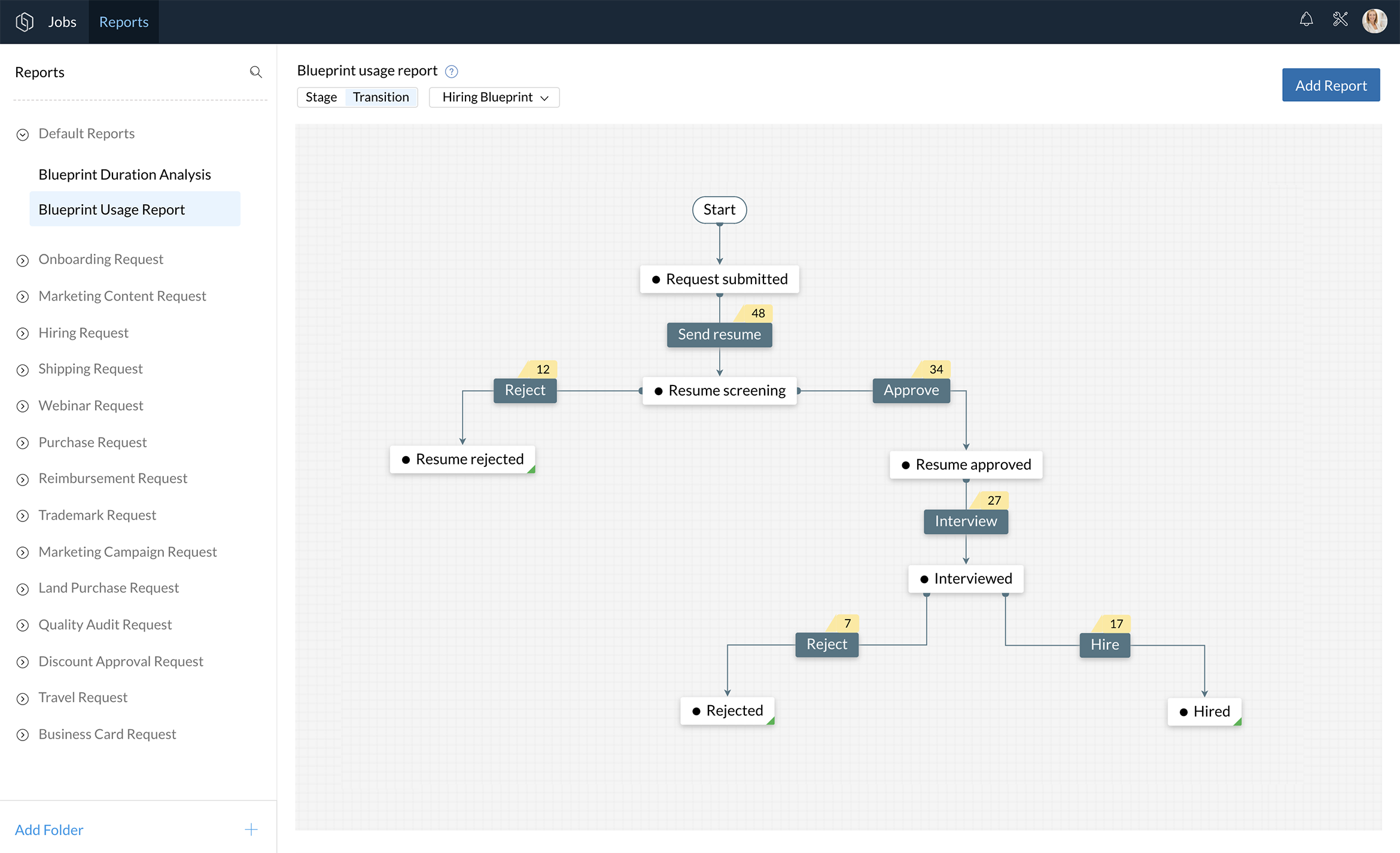Select the Hired end stage
This screenshot has height=853, width=1400.
(1204, 712)
